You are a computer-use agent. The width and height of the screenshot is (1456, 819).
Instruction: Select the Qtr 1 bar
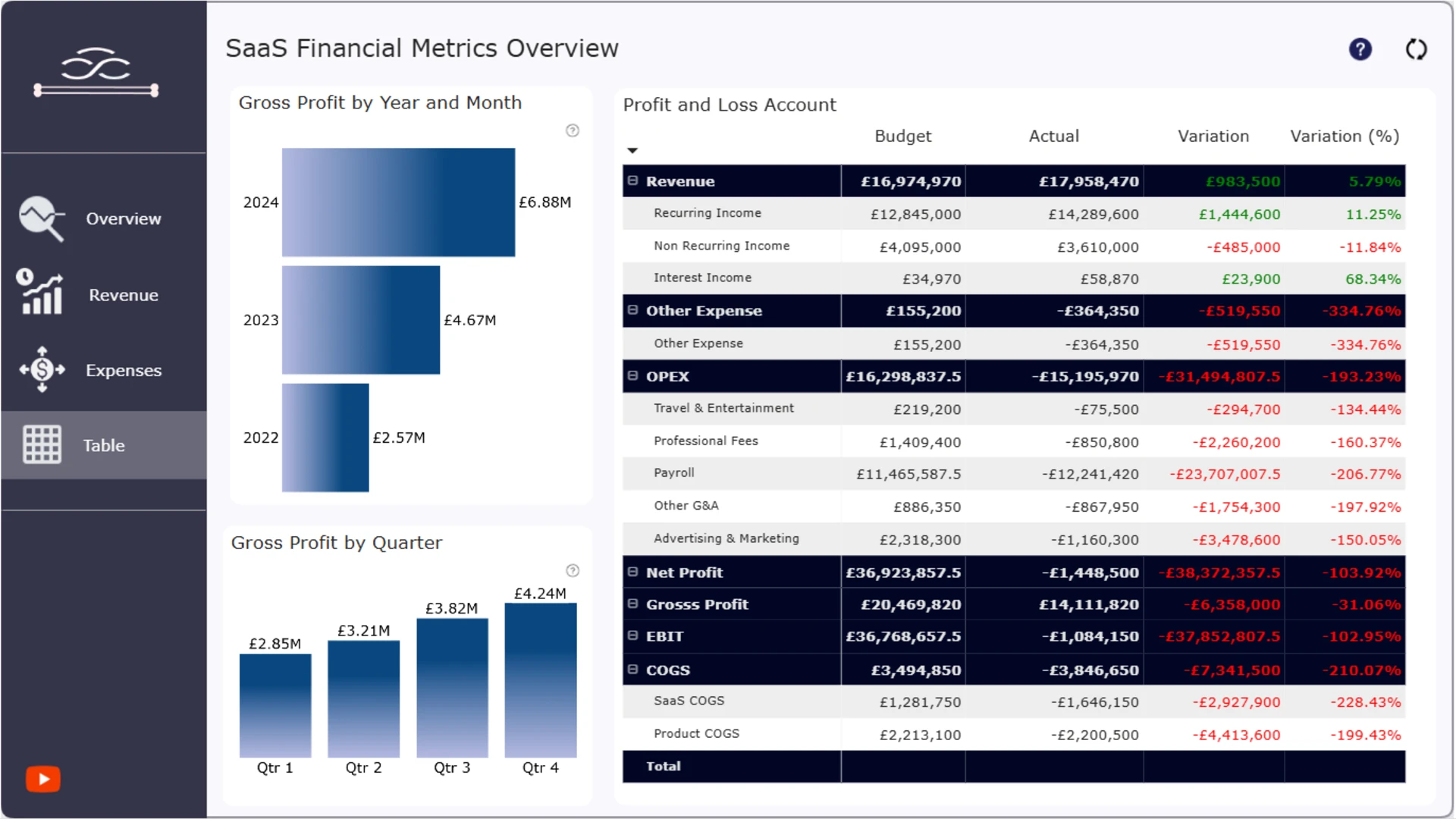coord(275,705)
